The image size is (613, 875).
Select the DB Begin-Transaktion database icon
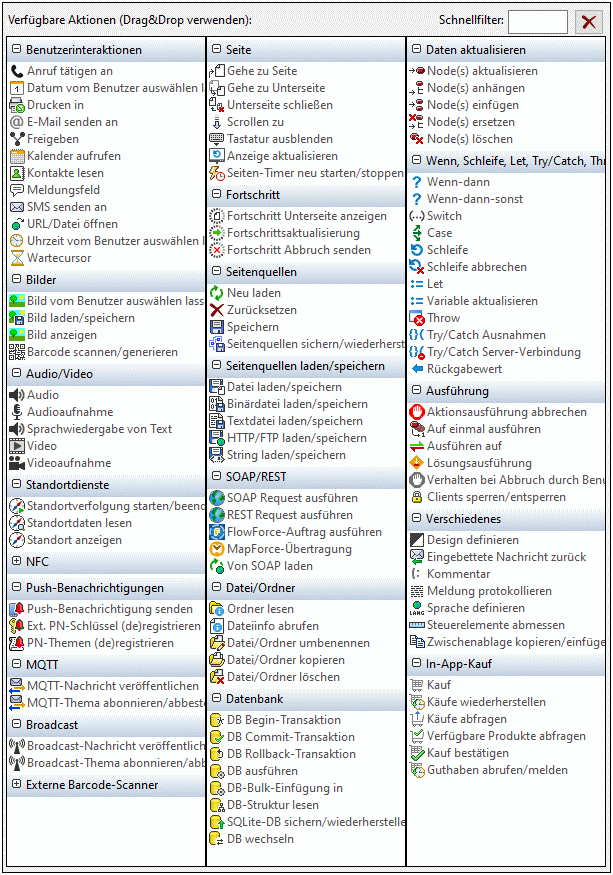click(217, 720)
